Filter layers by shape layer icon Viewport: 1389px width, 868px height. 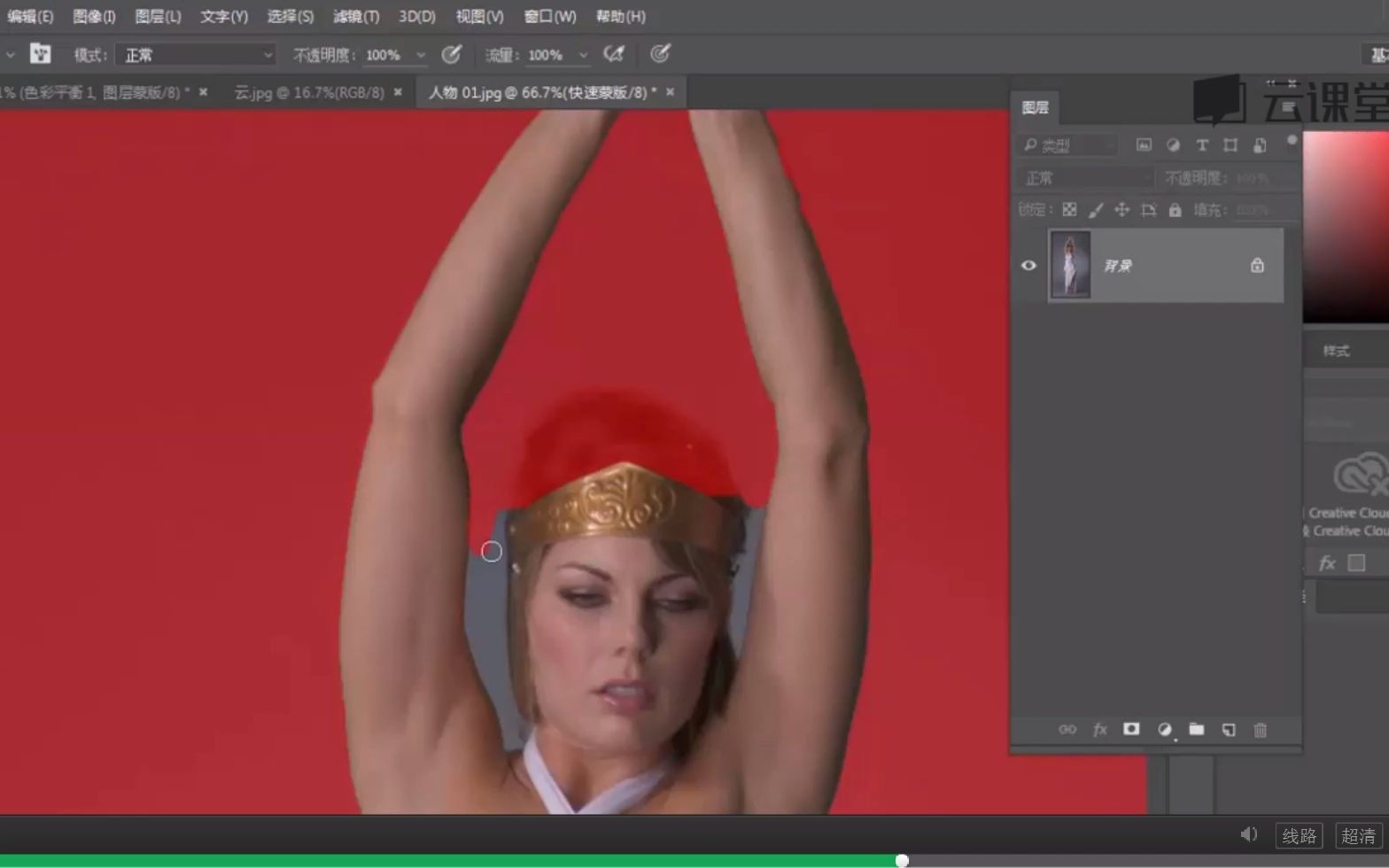coord(1230,145)
